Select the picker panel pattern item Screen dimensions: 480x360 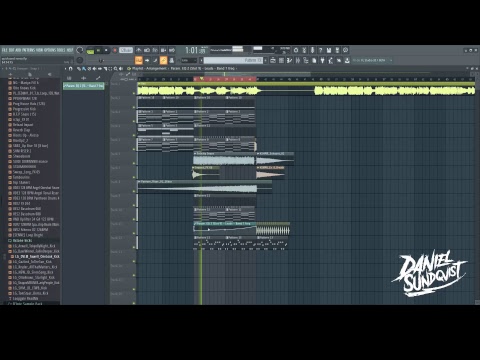[84, 86]
